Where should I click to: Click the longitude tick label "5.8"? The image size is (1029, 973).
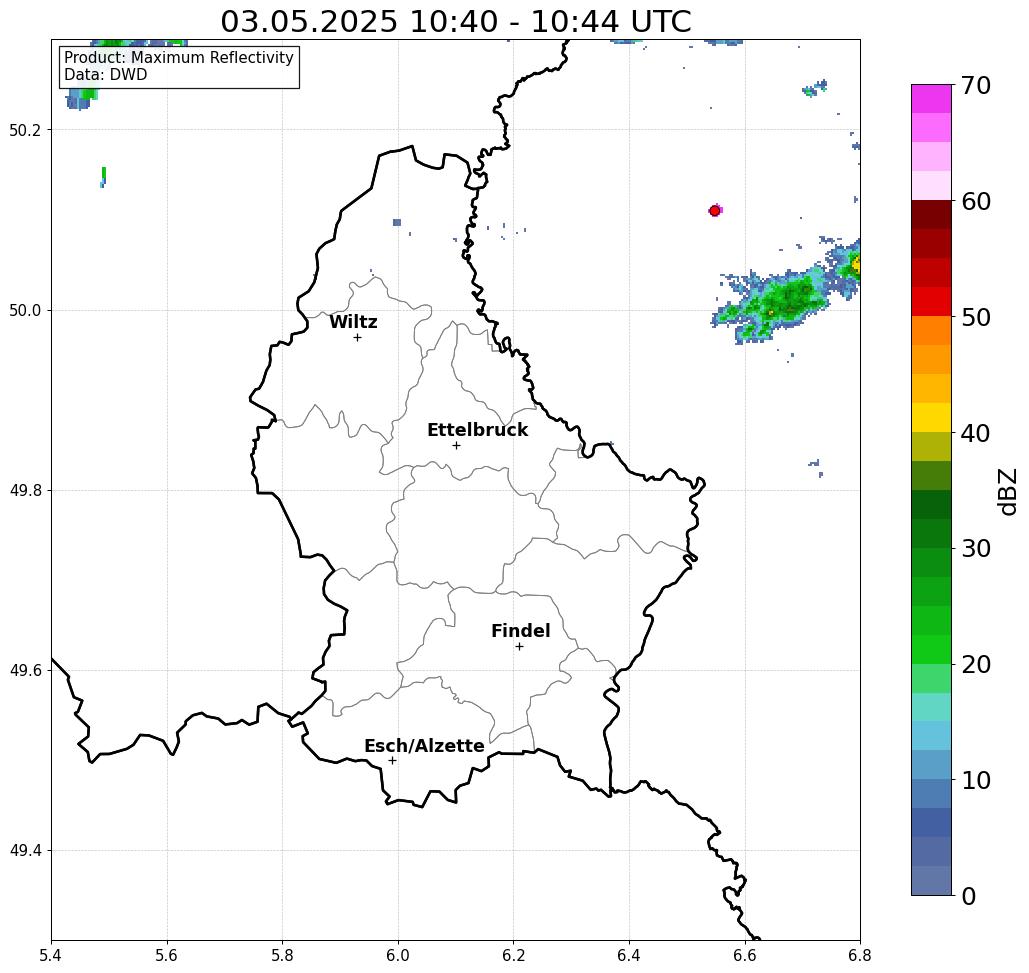click(282, 955)
